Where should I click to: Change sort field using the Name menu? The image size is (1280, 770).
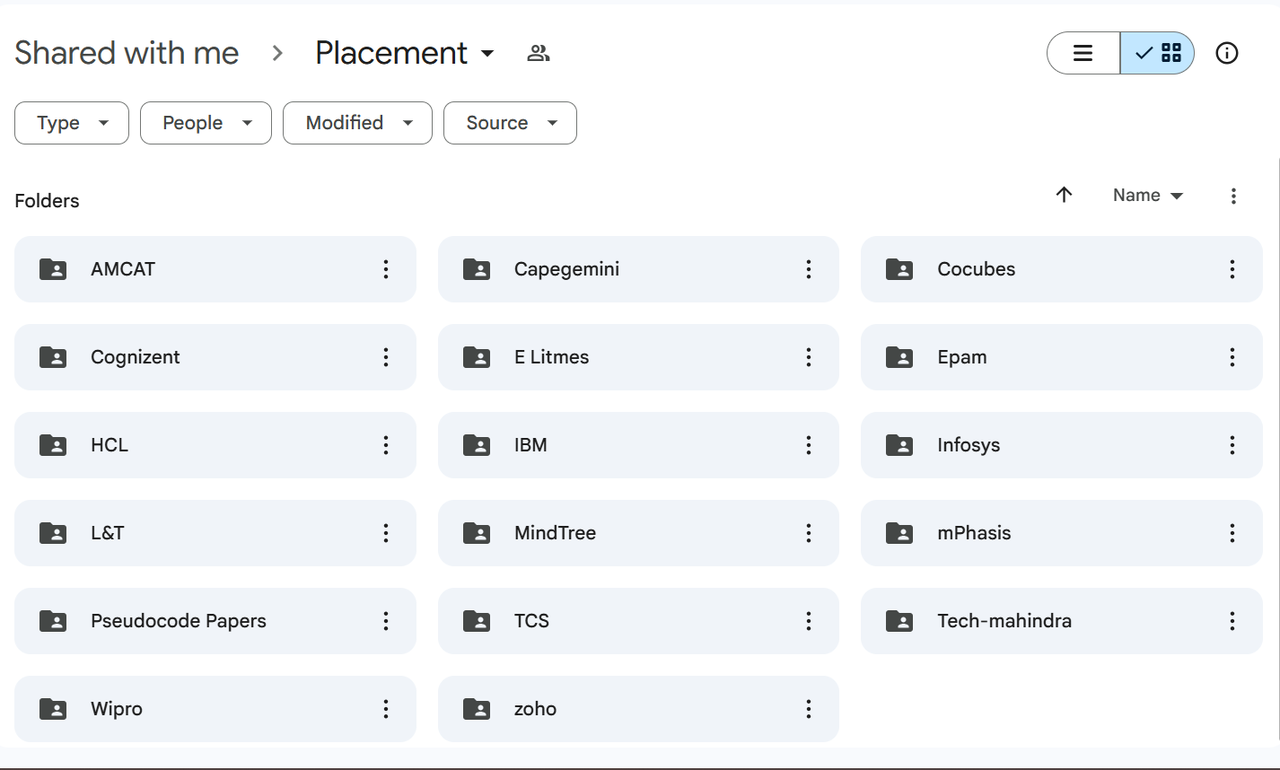[1148, 196]
